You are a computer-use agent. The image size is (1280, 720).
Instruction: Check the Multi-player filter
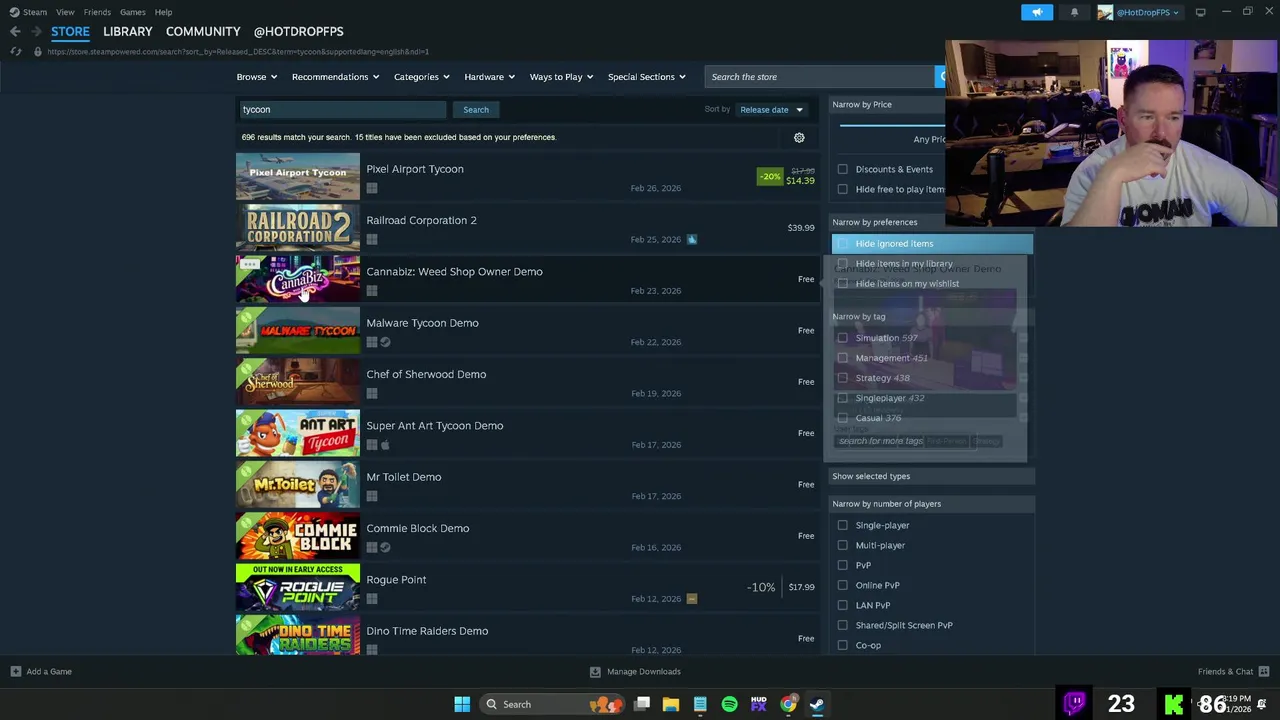pos(842,545)
